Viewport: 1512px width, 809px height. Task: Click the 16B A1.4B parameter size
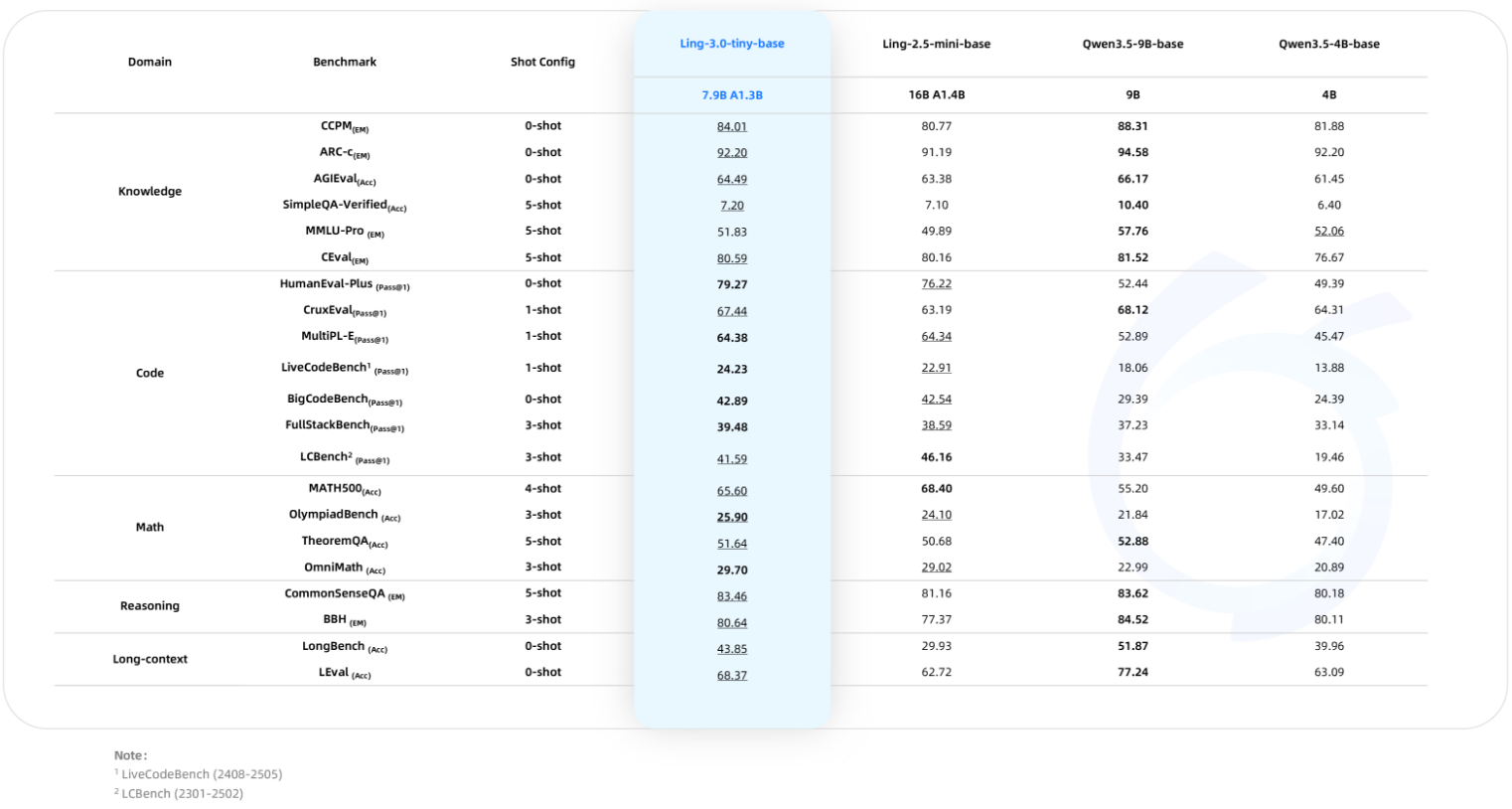pyautogui.click(x=936, y=94)
